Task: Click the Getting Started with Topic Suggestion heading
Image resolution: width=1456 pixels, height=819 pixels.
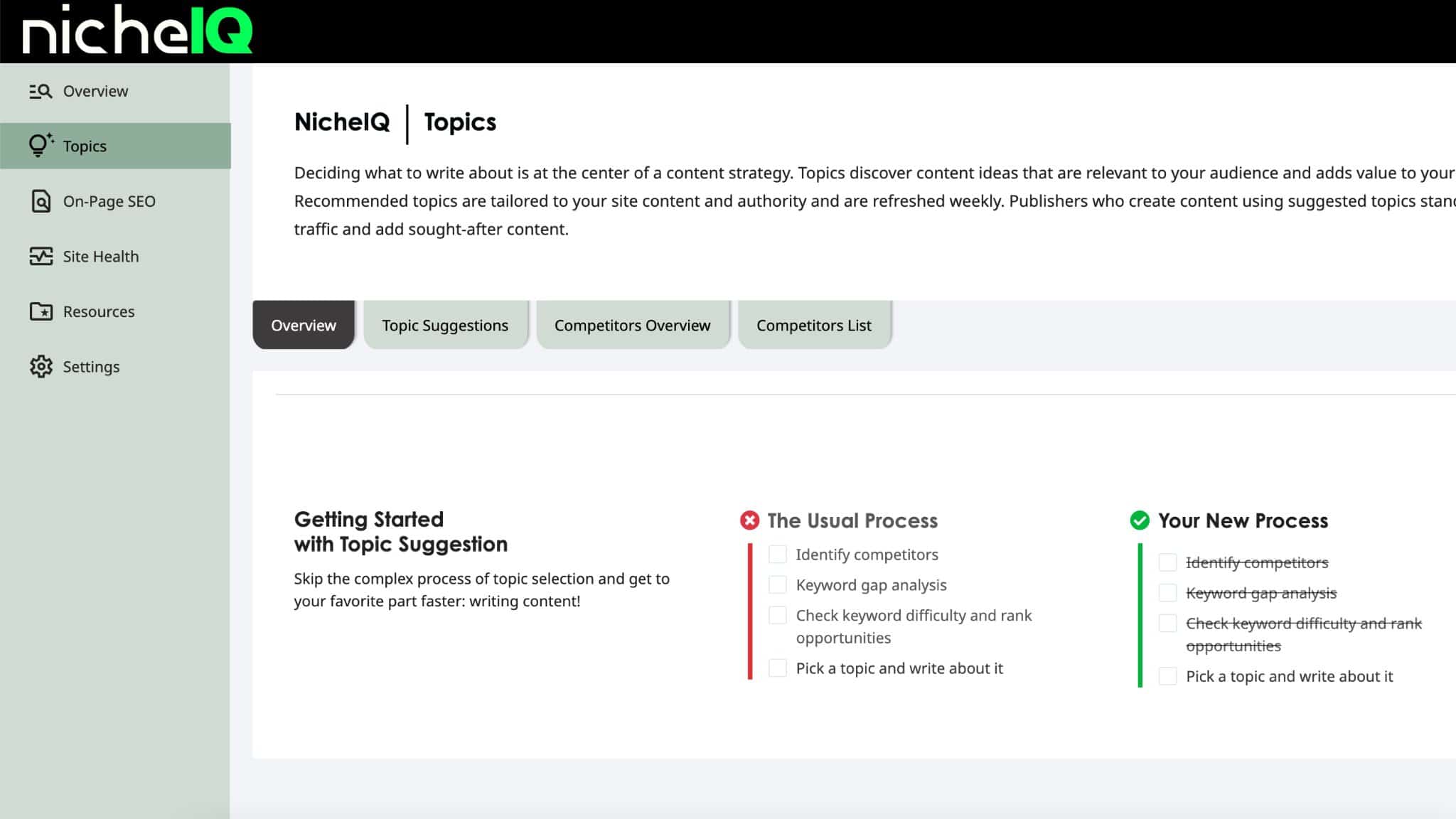Action: pos(401,532)
